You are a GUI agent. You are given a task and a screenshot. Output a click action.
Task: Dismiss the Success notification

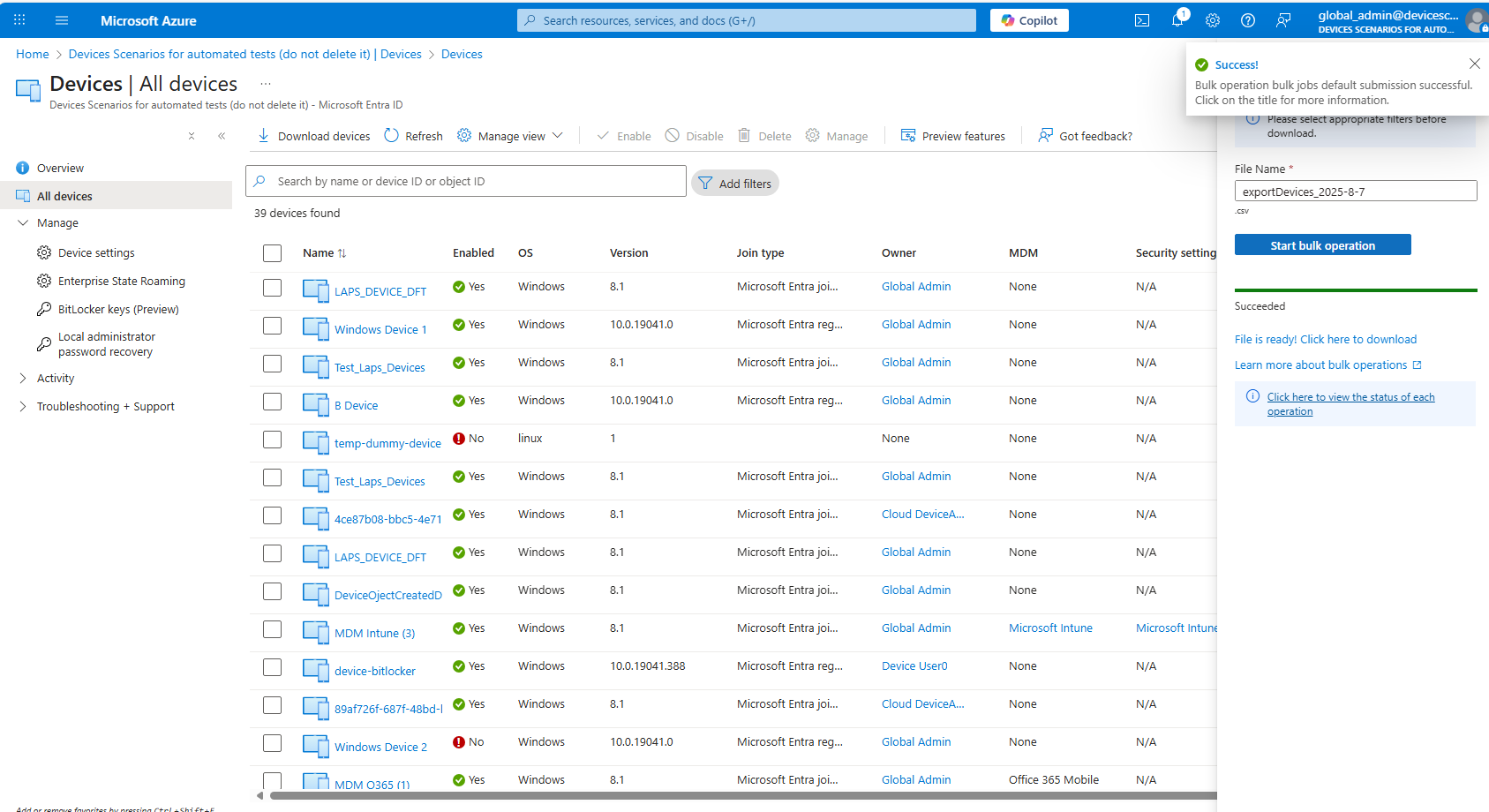point(1474,64)
